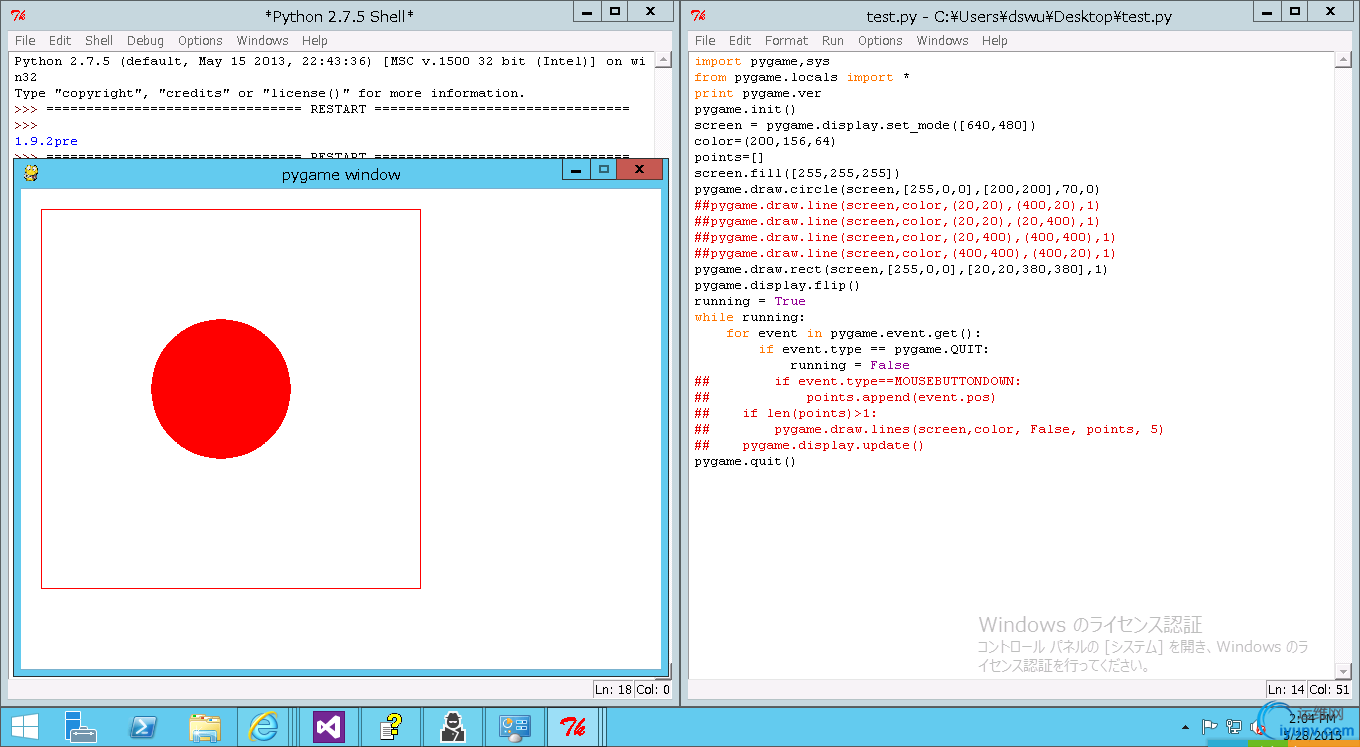1360x747 pixels.
Task: Open the Options menu in test.py editor
Action: [x=880, y=41]
